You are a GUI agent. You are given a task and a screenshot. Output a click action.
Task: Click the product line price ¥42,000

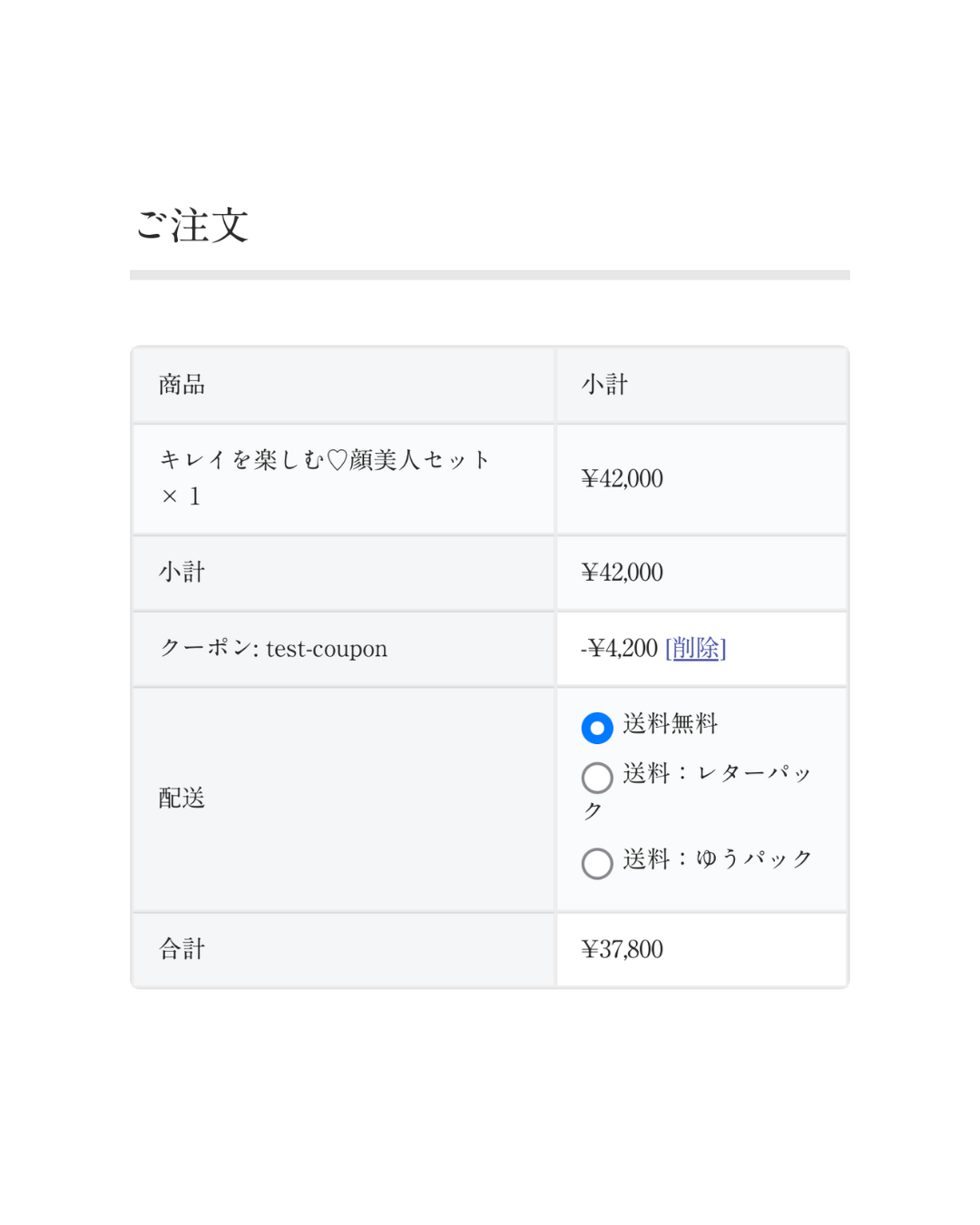(x=622, y=478)
